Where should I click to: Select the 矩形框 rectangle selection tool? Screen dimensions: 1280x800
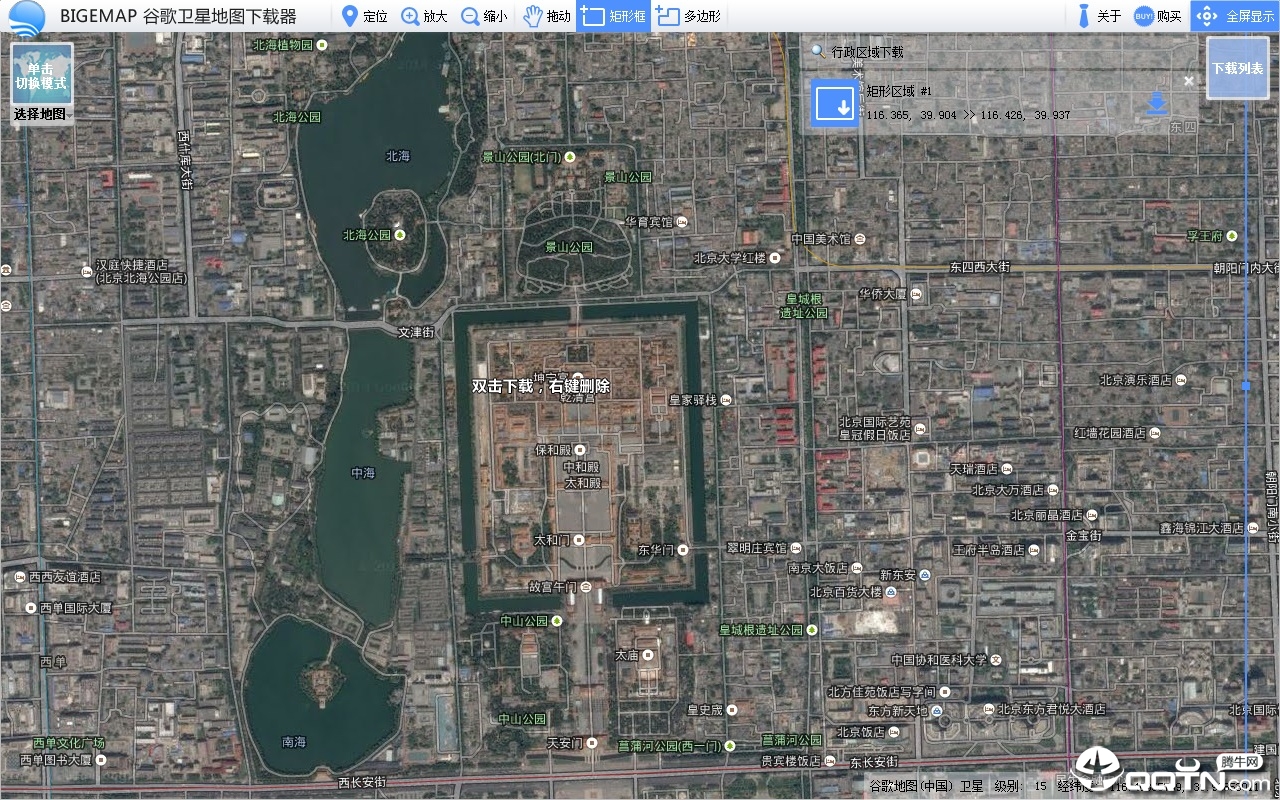pos(613,16)
